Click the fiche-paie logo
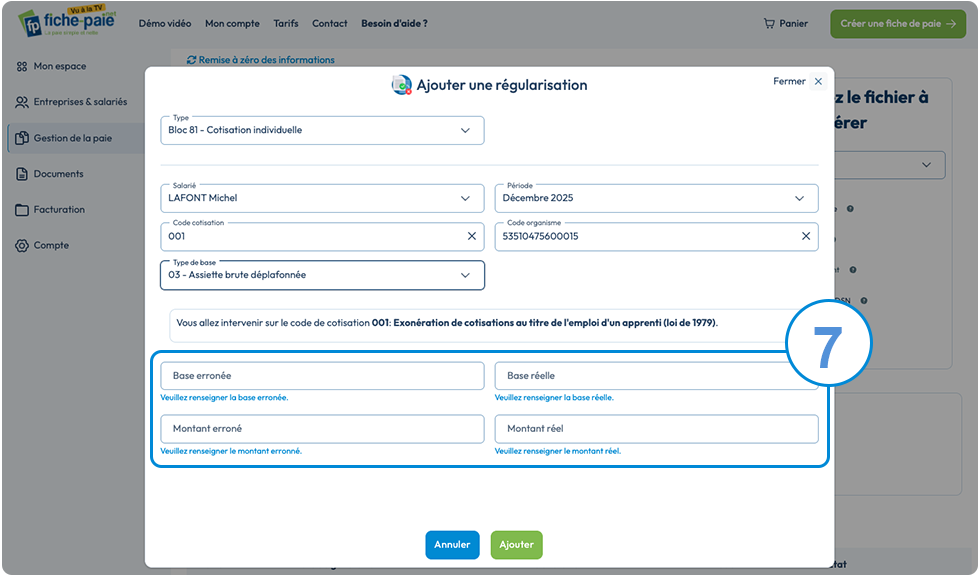980x578 pixels. pos(68,21)
